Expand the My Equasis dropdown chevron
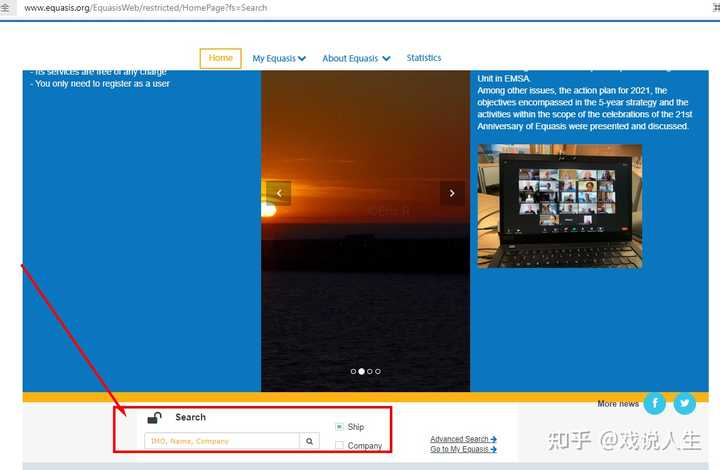Viewport: 720px width, 470px height. [302, 59]
